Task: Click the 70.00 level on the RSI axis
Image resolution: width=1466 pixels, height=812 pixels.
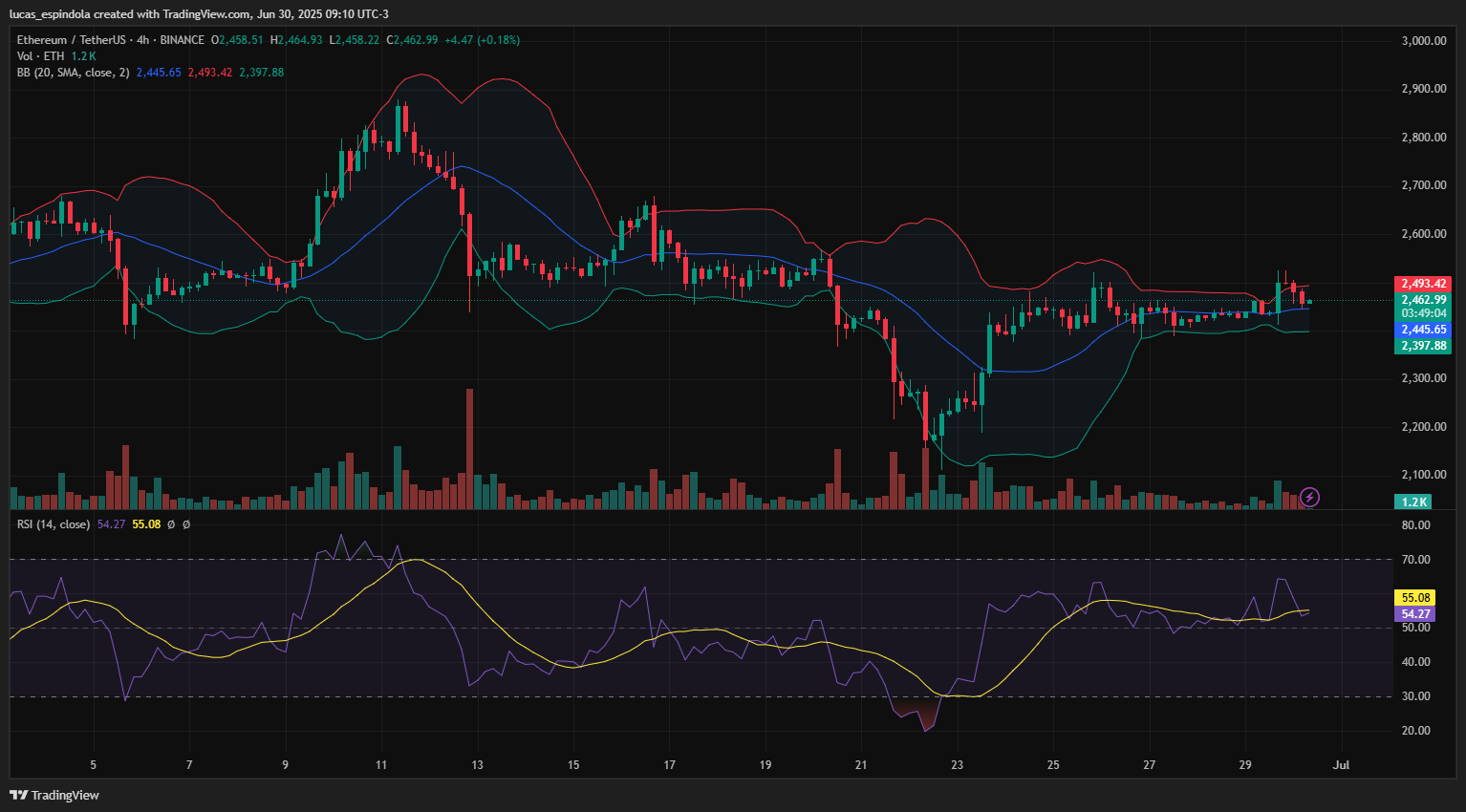Action: pyautogui.click(x=1415, y=560)
